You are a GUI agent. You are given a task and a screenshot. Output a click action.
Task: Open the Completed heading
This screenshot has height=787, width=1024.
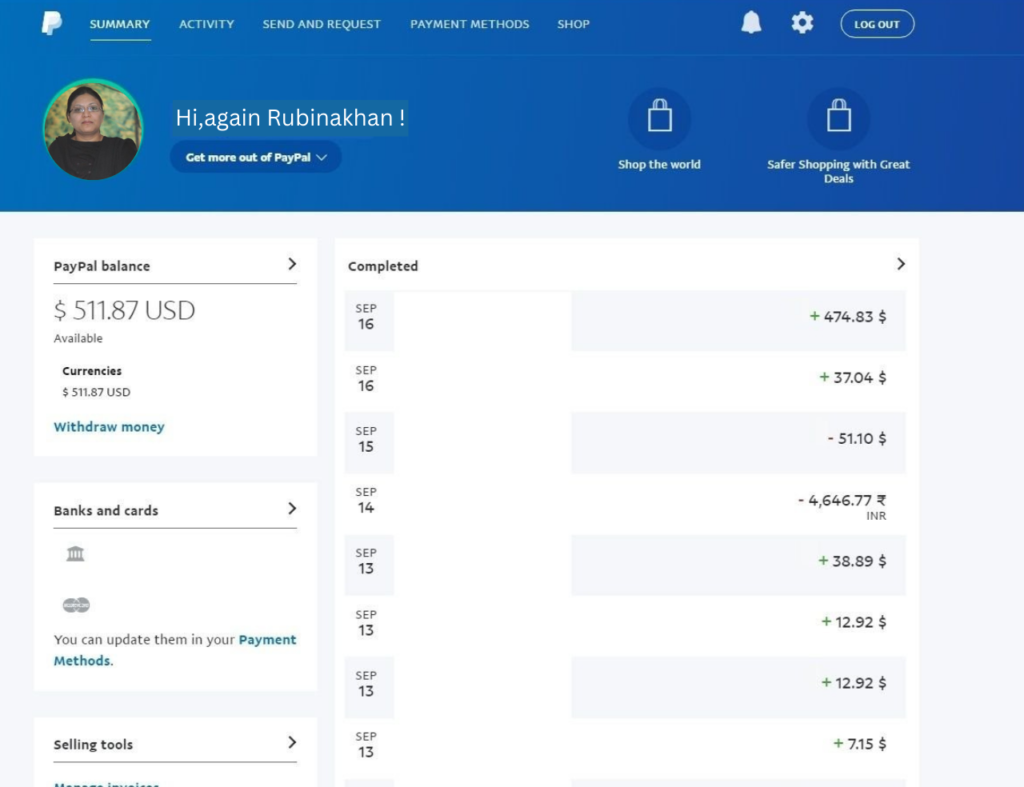pos(383,266)
